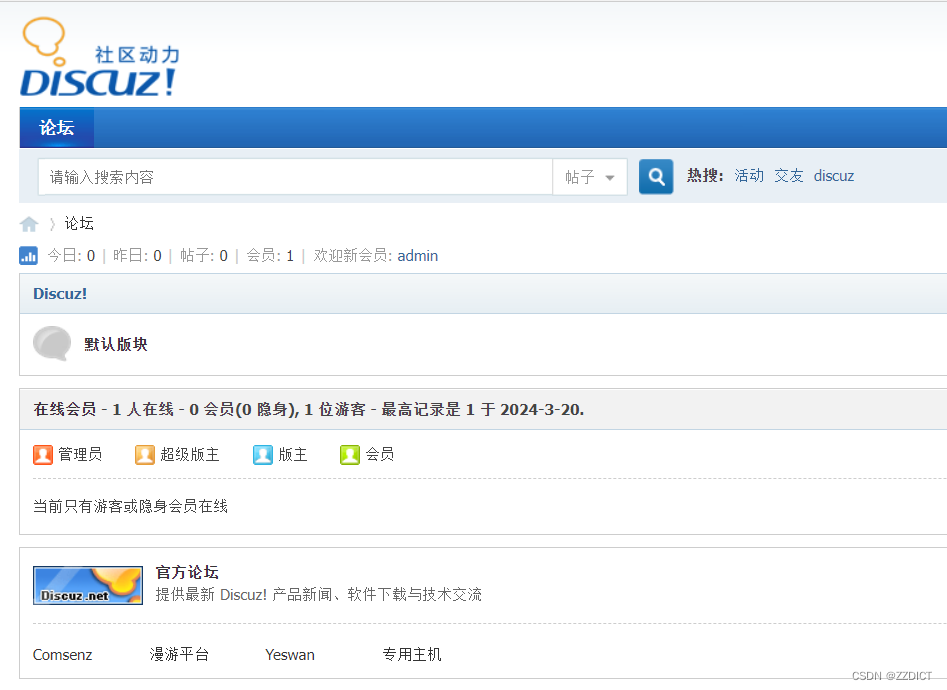Image resolution: width=947 pixels, height=690 pixels.
Task: Click the 帖子: 0 statistic text
Action: pyautogui.click(x=204, y=256)
